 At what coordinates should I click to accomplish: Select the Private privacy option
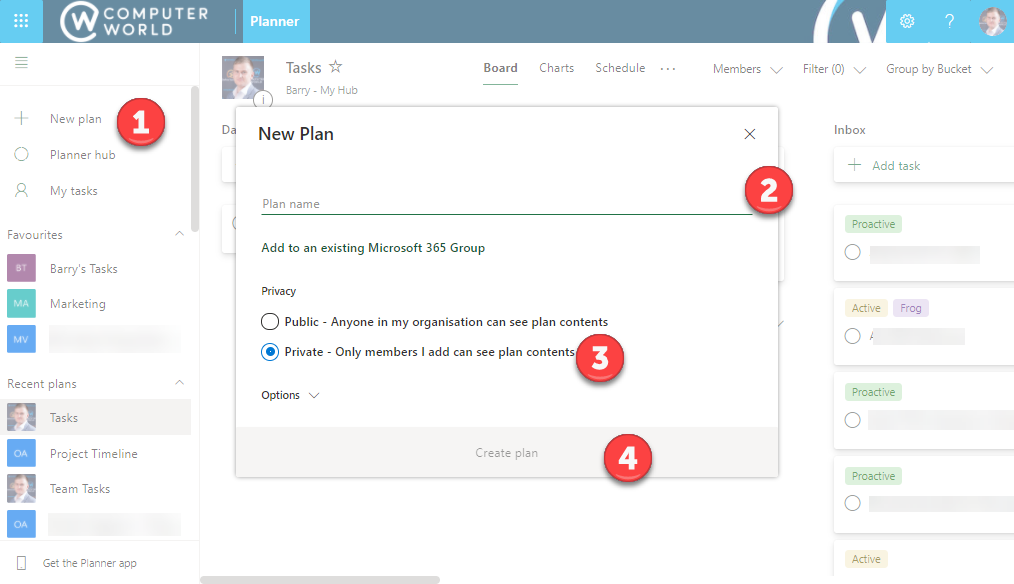270,352
